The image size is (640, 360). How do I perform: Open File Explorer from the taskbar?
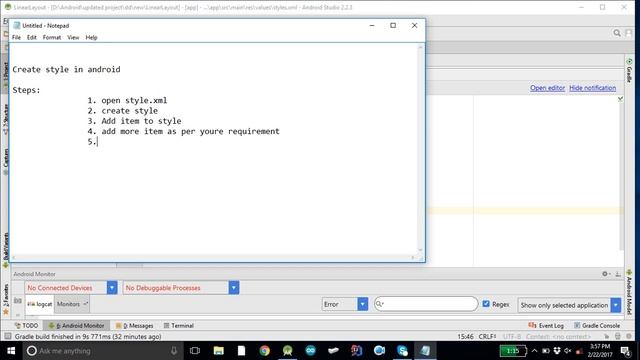[x=218, y=351]
